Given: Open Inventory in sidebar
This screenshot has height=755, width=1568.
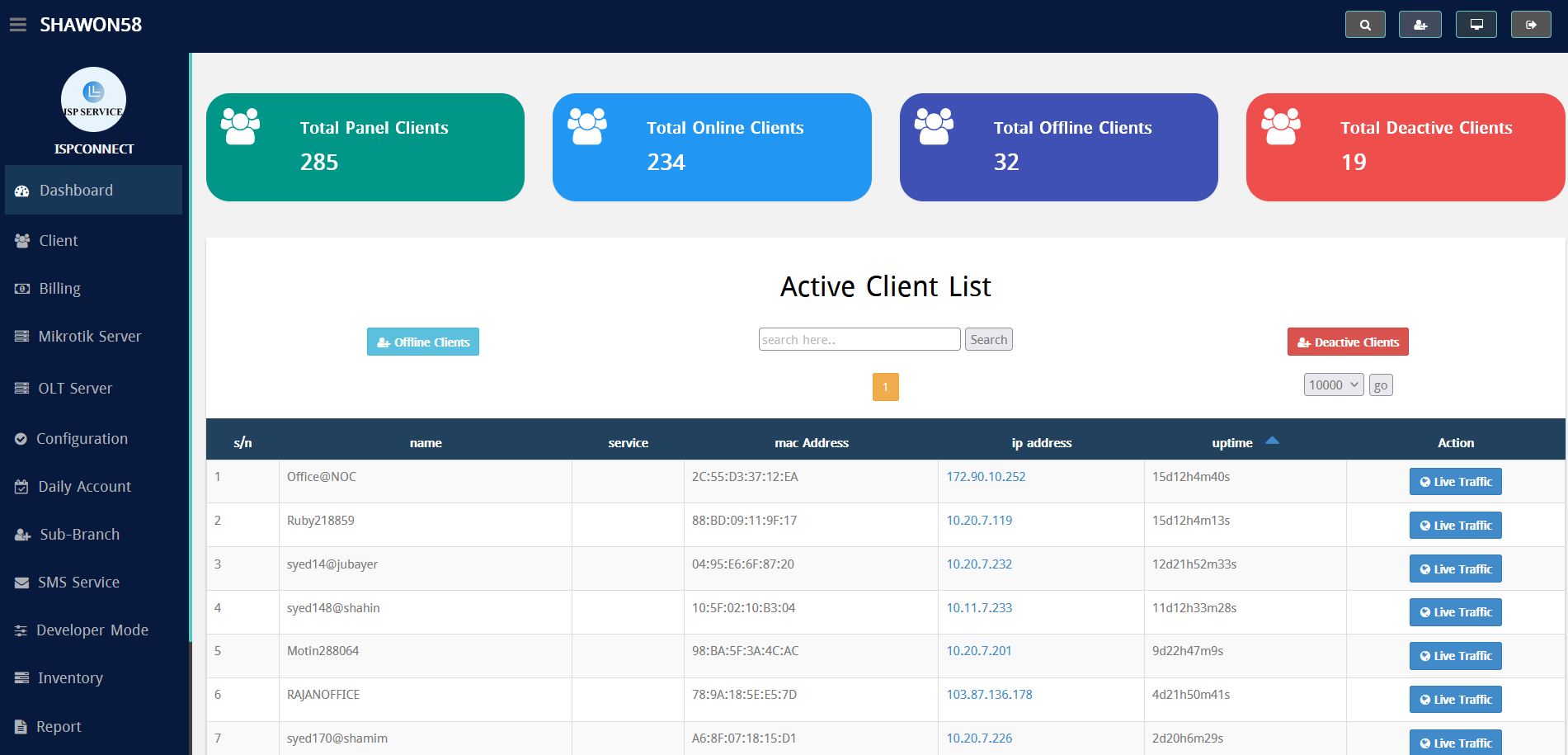Looking at the screenshot, I should (93, 677).
